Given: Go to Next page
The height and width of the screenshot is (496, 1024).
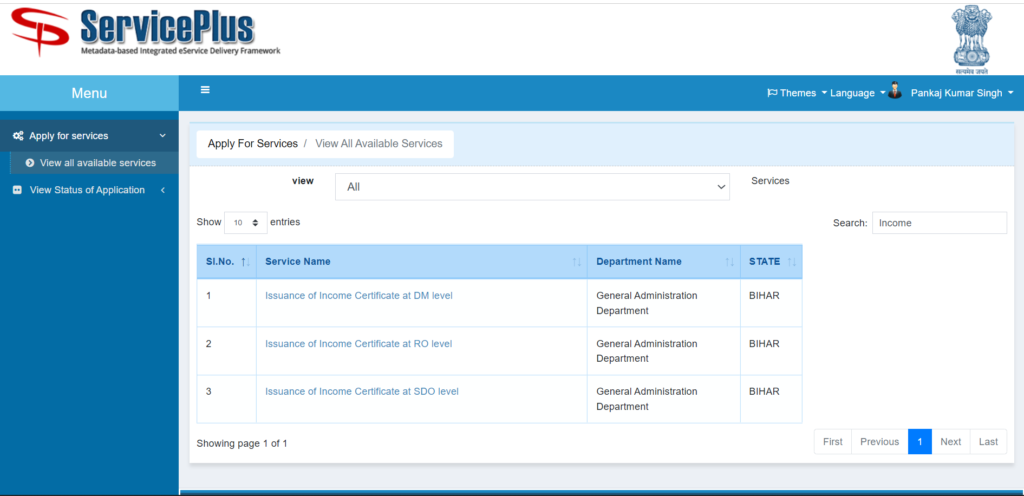Looking at the screenshot, I should [951, 442].
